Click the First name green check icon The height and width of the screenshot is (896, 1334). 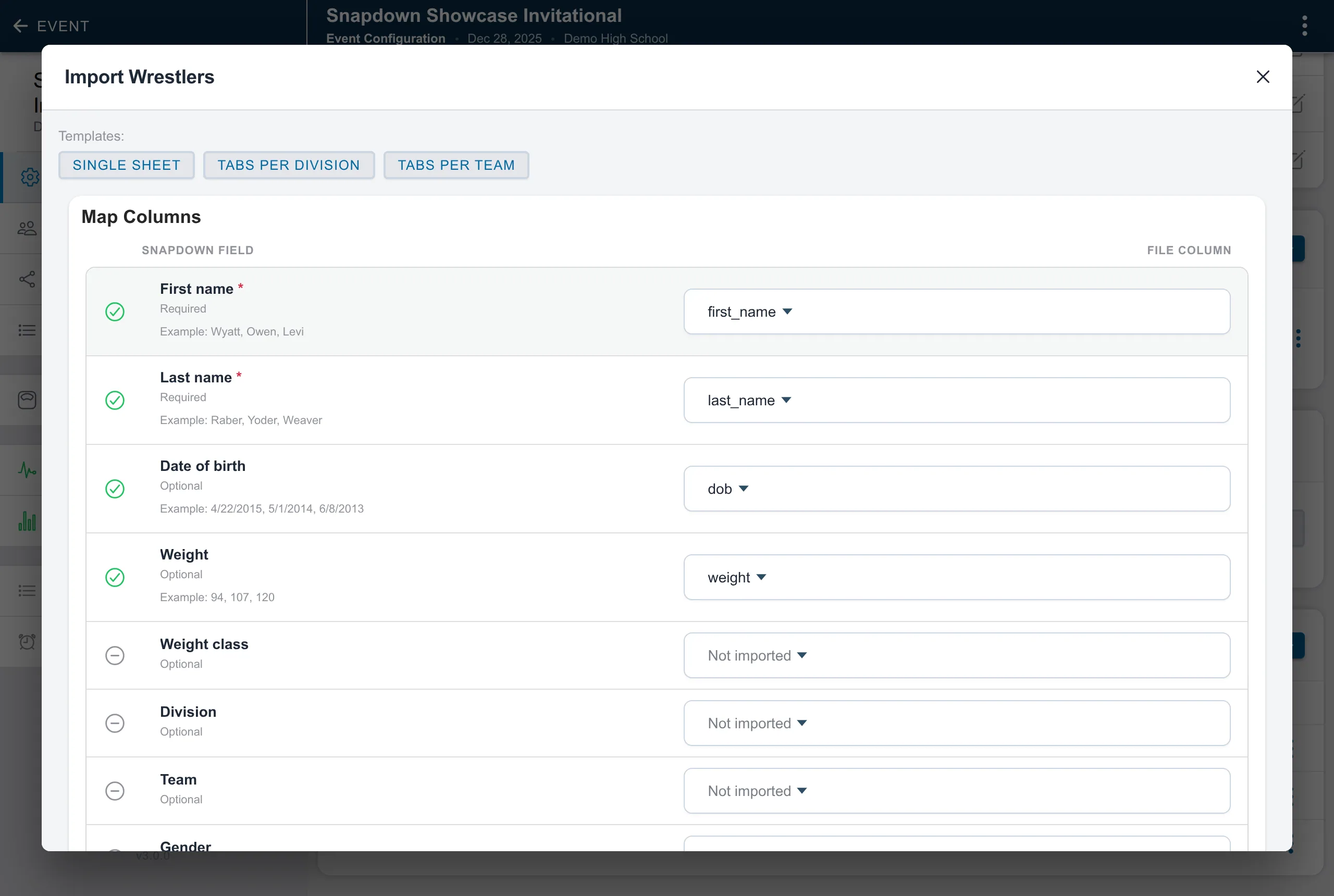tap(115, 312)
